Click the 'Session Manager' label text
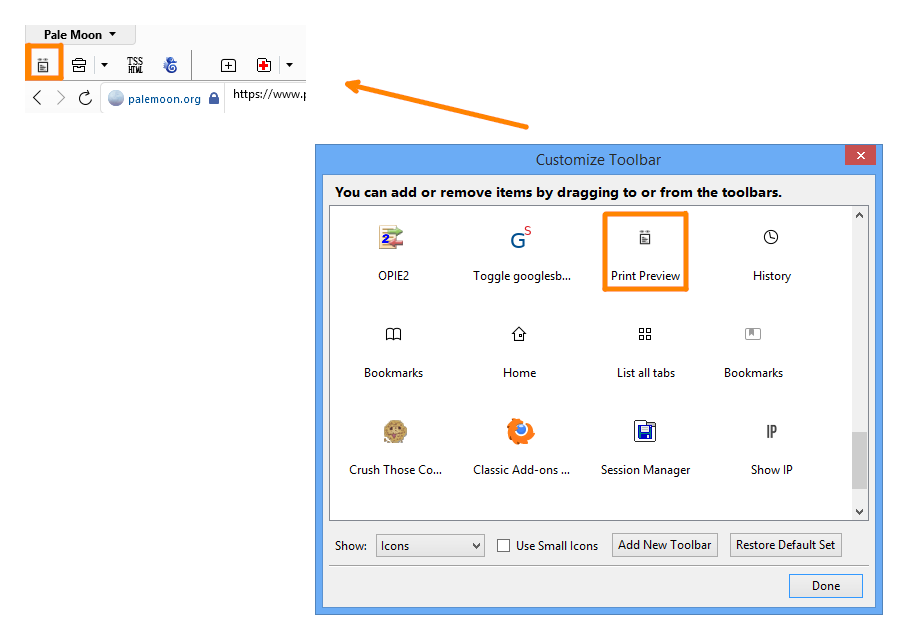908x640 pixels. [645, 470]
